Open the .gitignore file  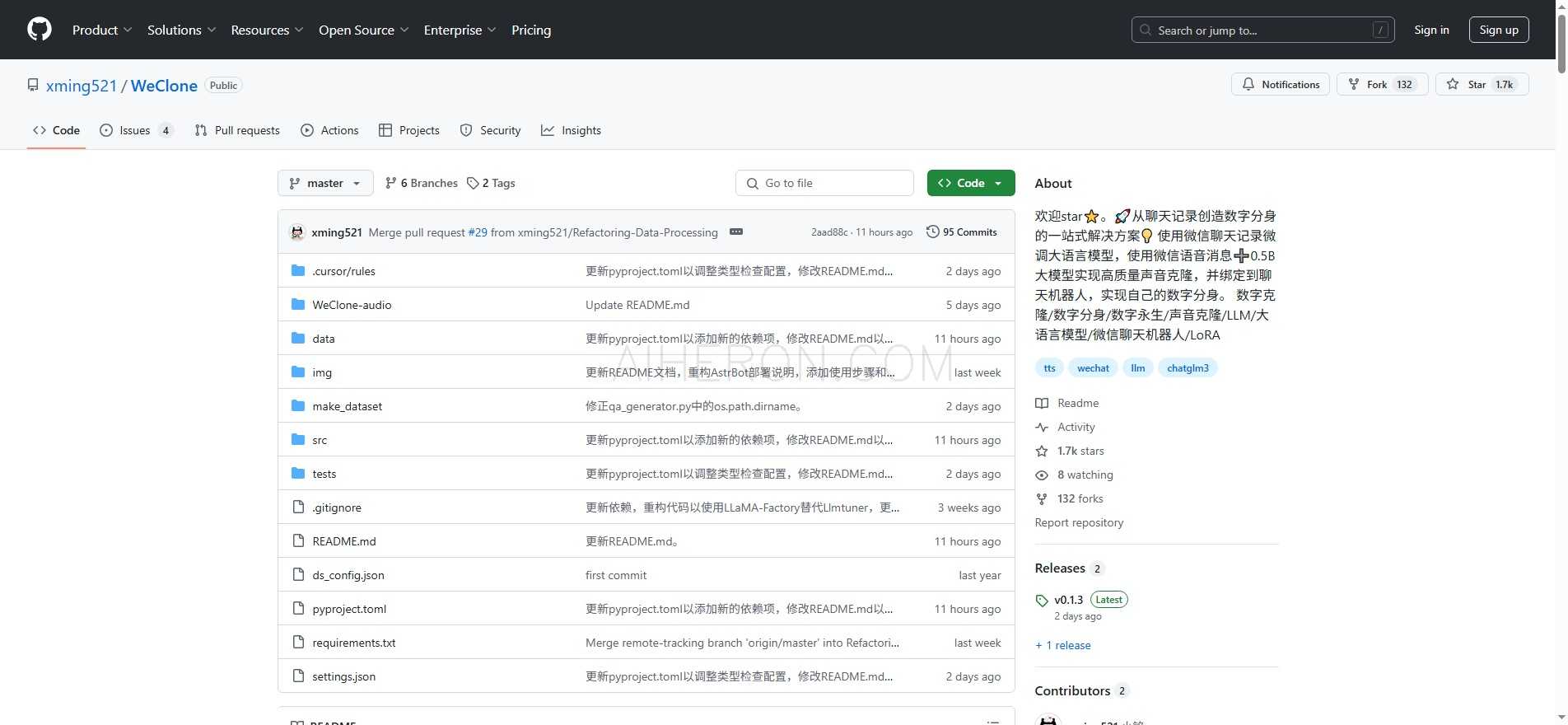337,507
